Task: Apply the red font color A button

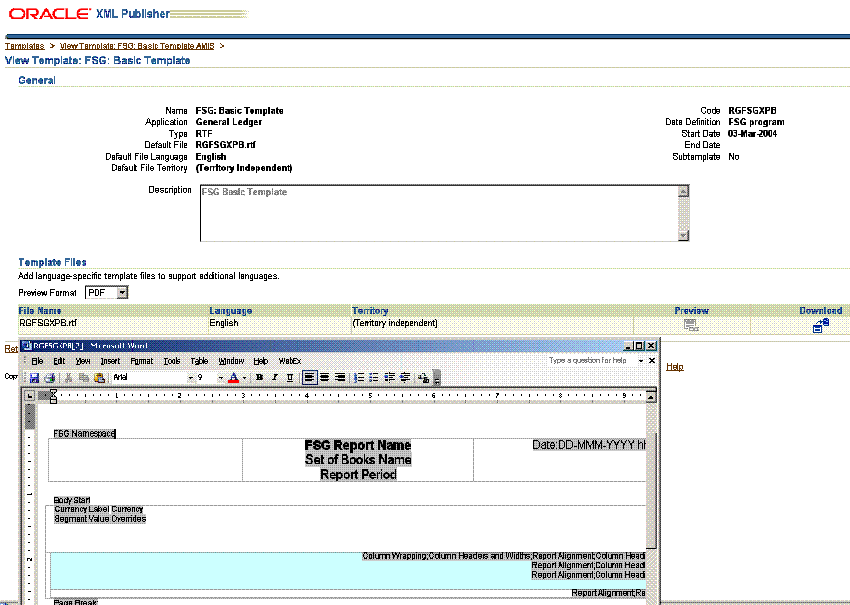Action: tap(233, 378)
